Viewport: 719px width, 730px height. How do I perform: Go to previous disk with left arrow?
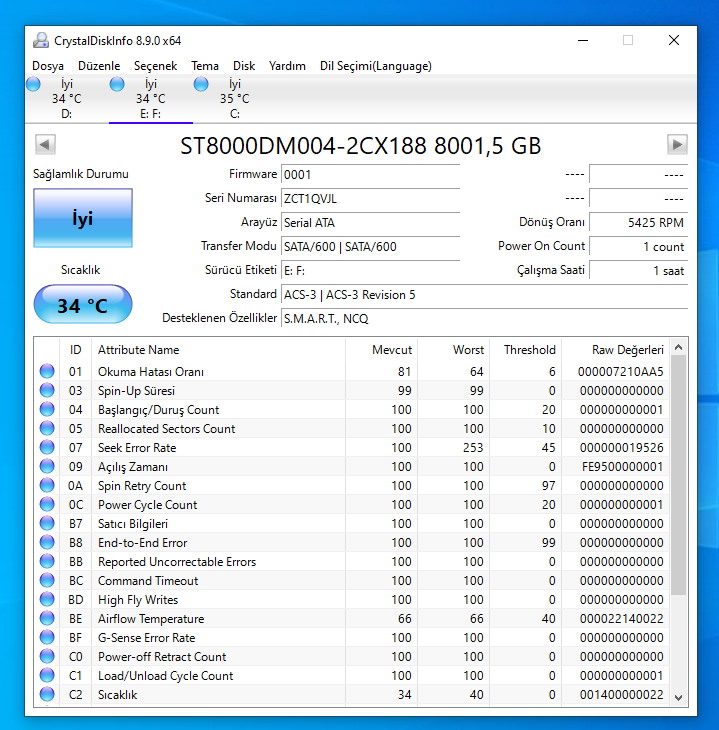point(45,144)
